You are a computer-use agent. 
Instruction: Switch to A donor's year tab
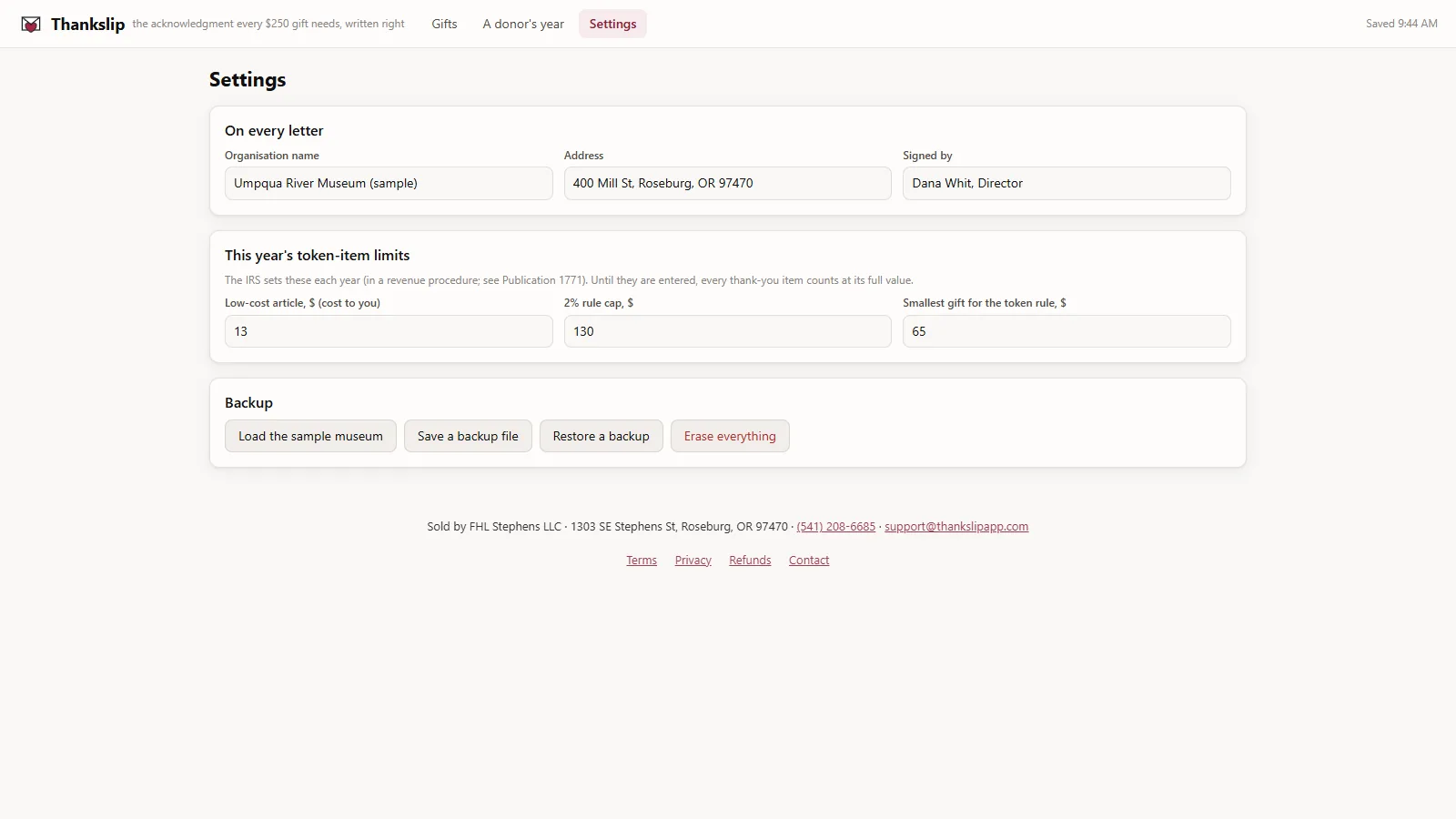[x=523, y=24]
